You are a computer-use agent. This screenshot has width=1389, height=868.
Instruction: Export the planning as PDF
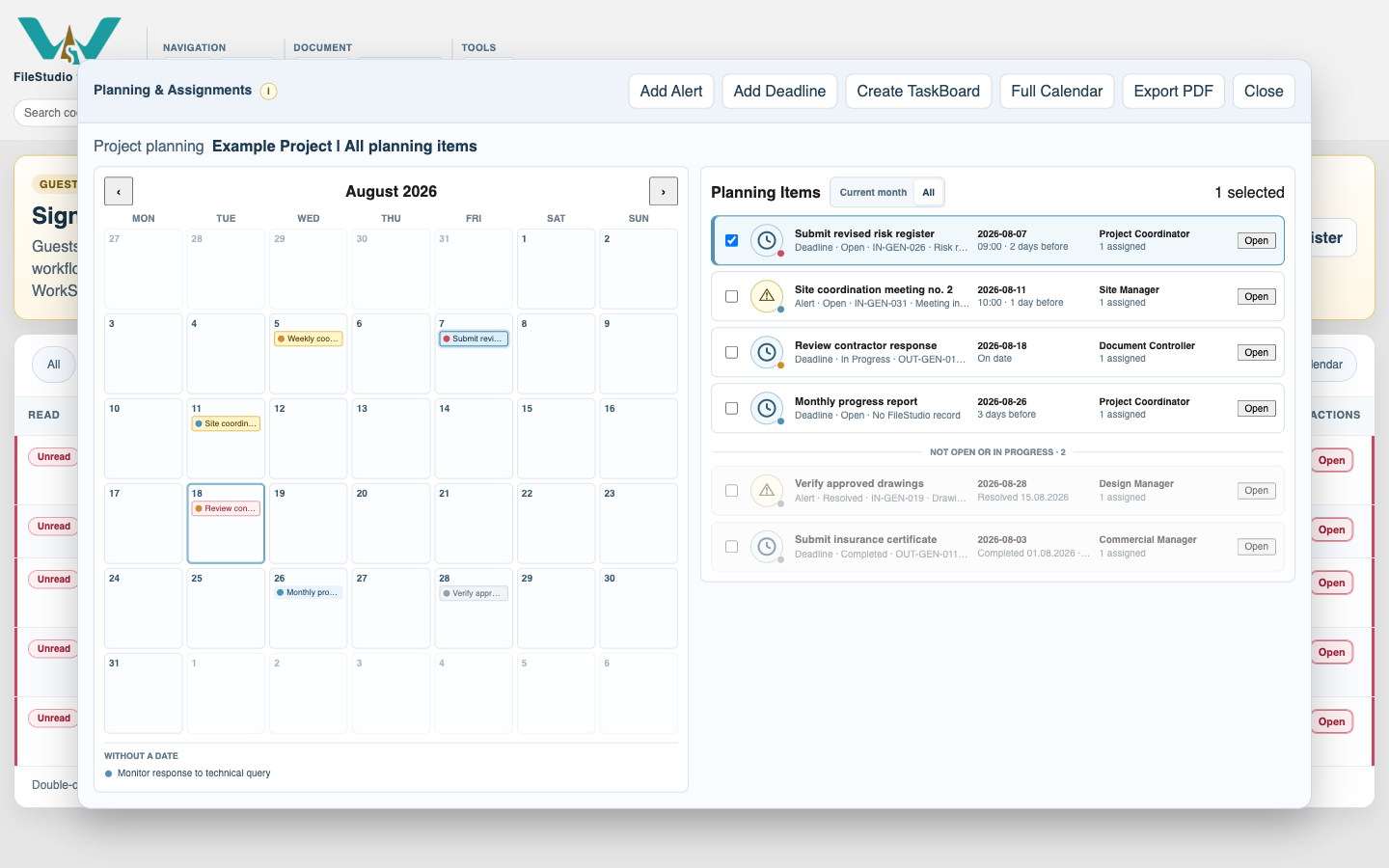coord(1173,92)
